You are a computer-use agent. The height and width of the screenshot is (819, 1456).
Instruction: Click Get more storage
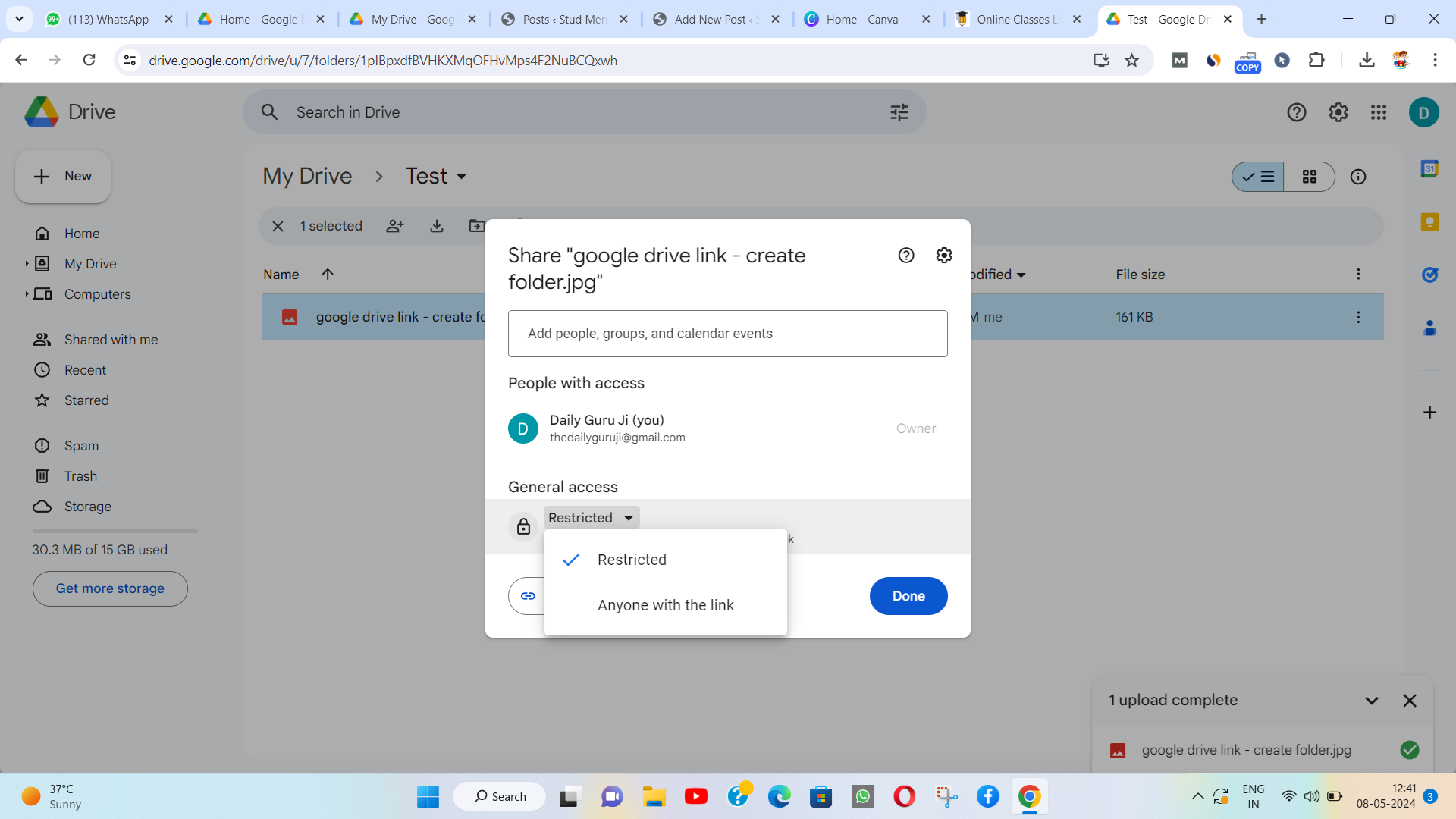click(x=110, y=588)
